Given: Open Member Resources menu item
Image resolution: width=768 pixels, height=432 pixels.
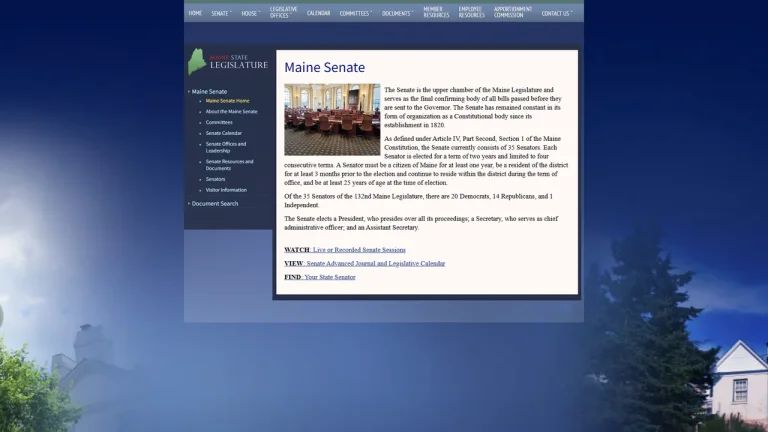Looking at the screenshot, I should pos(436,12).
